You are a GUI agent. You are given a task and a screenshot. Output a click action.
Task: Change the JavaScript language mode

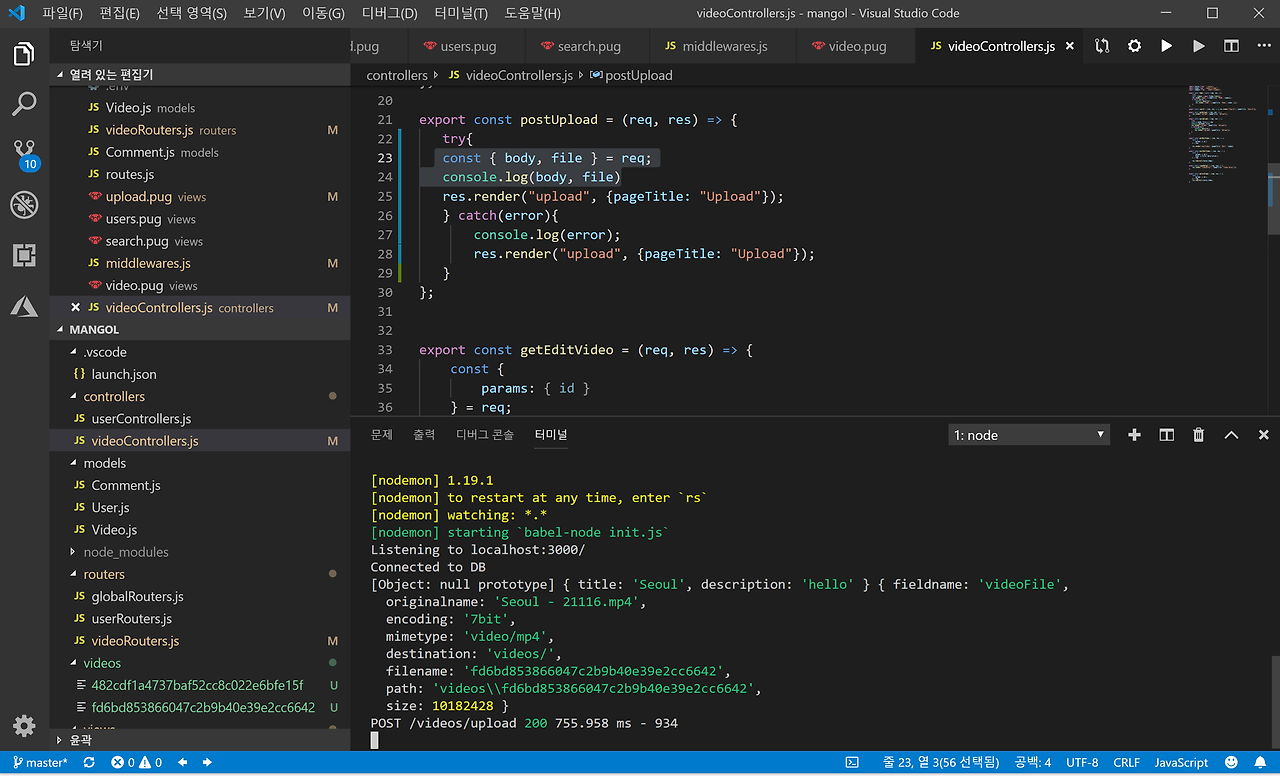pyautogui.click(x=1181, y=763)
